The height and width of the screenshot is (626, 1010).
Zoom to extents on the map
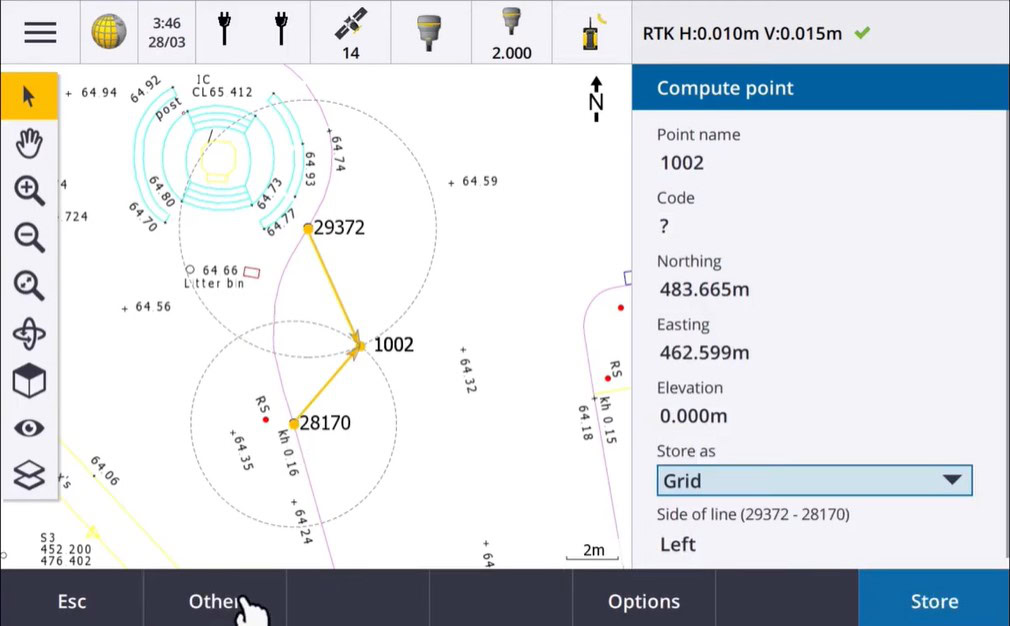29,285
